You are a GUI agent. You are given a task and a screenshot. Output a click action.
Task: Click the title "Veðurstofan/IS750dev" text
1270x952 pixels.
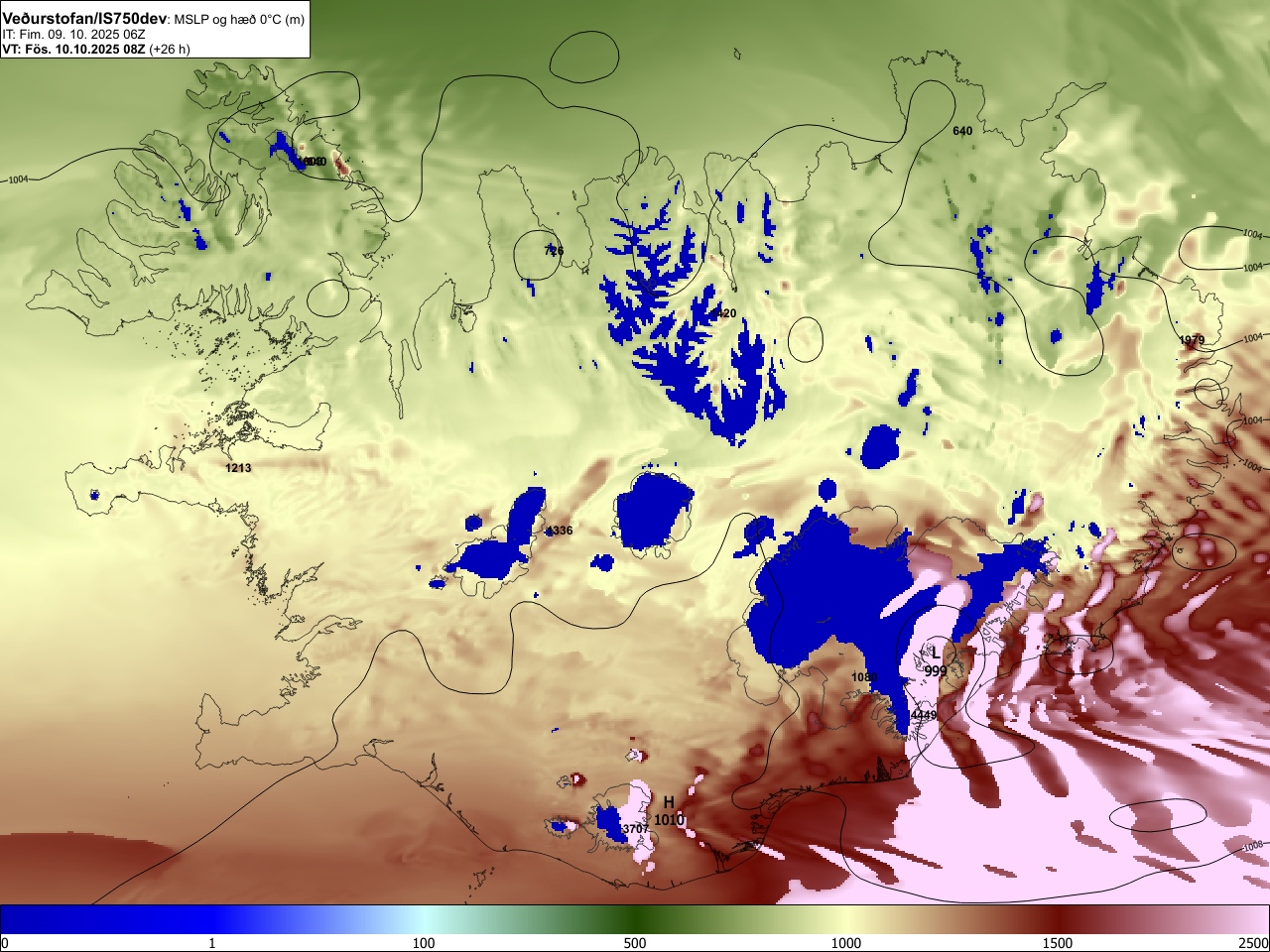84,20
